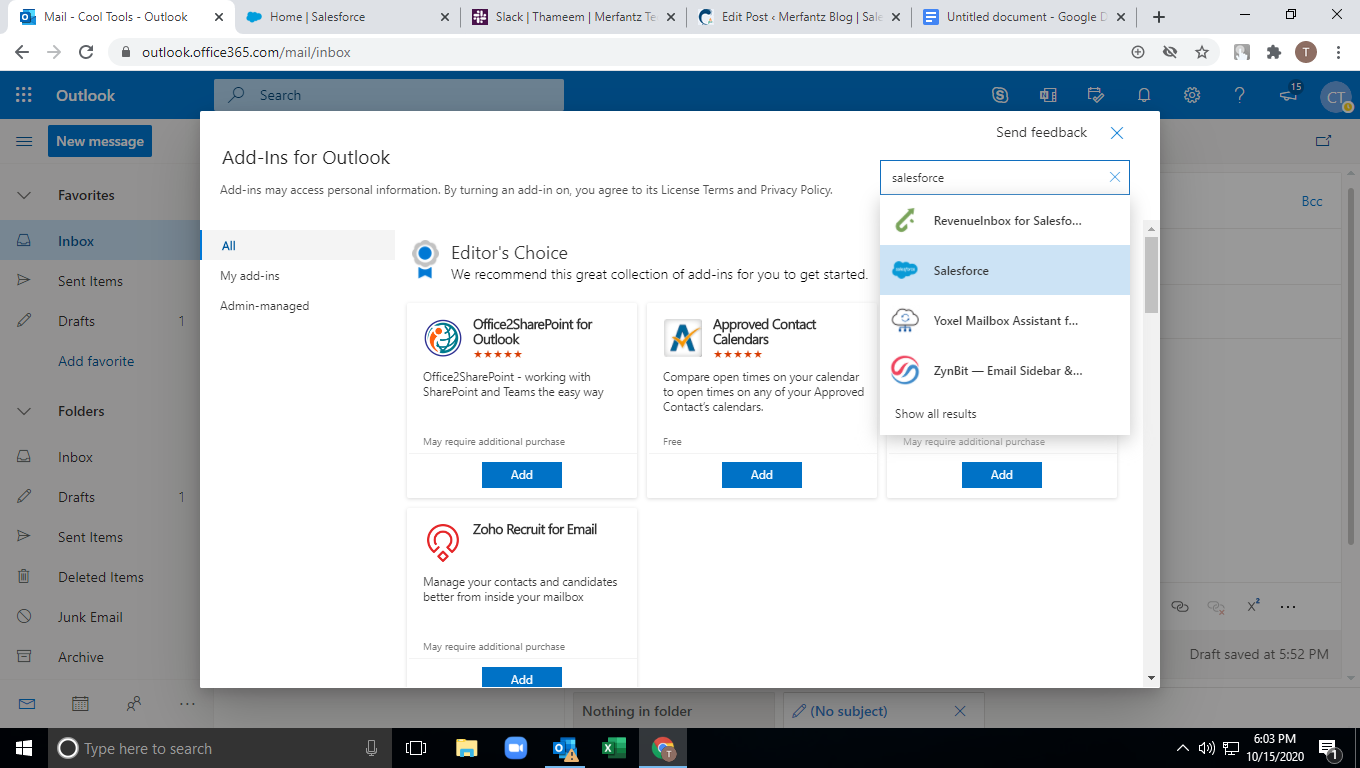Image resolution: width=1360 pixels, height=768 pixels.
Task: Select the All category in Add-Ins
Action: coord(298,245)
